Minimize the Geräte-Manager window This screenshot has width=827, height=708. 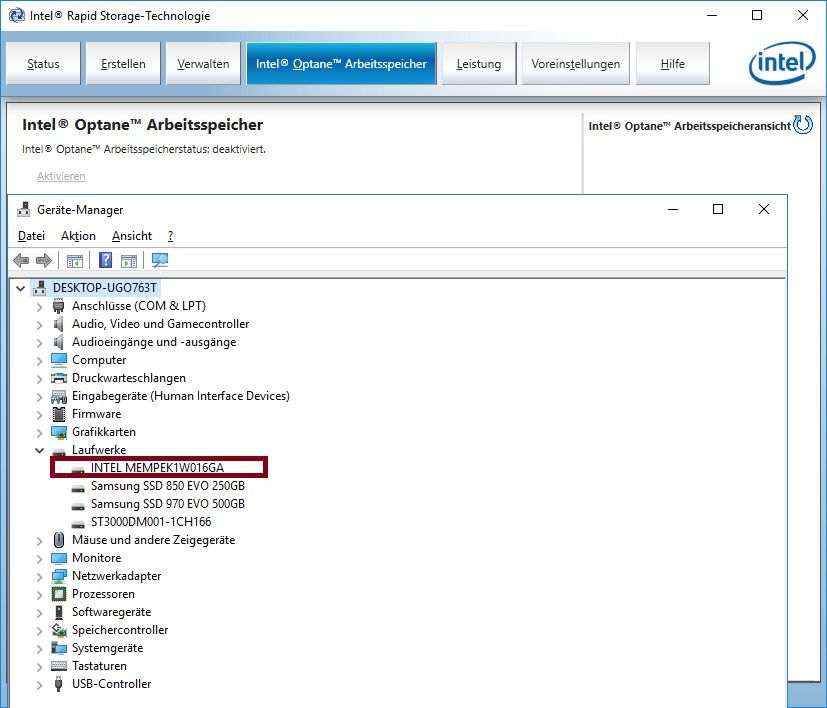coord(672,209)
